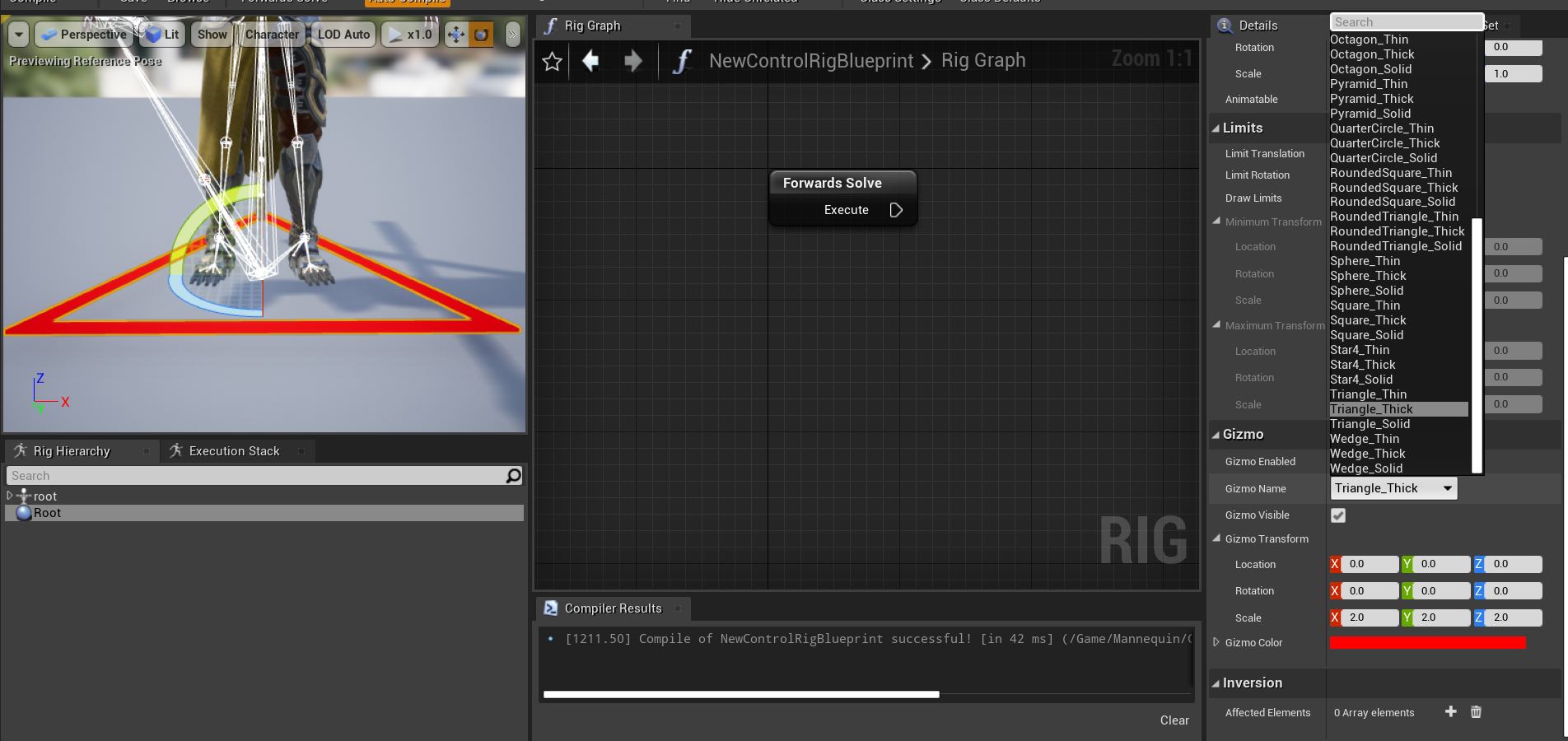
Task: Expand the root item in Rig Hierarchy
Action: [x=9, y=496]
